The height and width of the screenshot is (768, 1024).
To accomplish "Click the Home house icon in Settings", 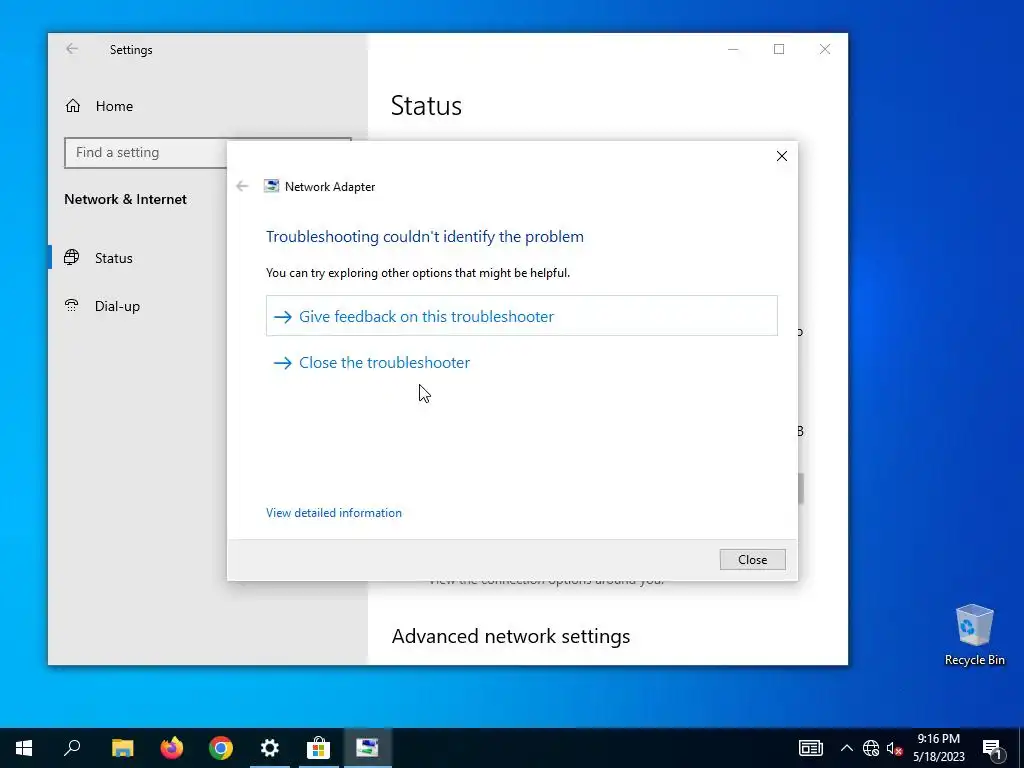I will point(73,106).
